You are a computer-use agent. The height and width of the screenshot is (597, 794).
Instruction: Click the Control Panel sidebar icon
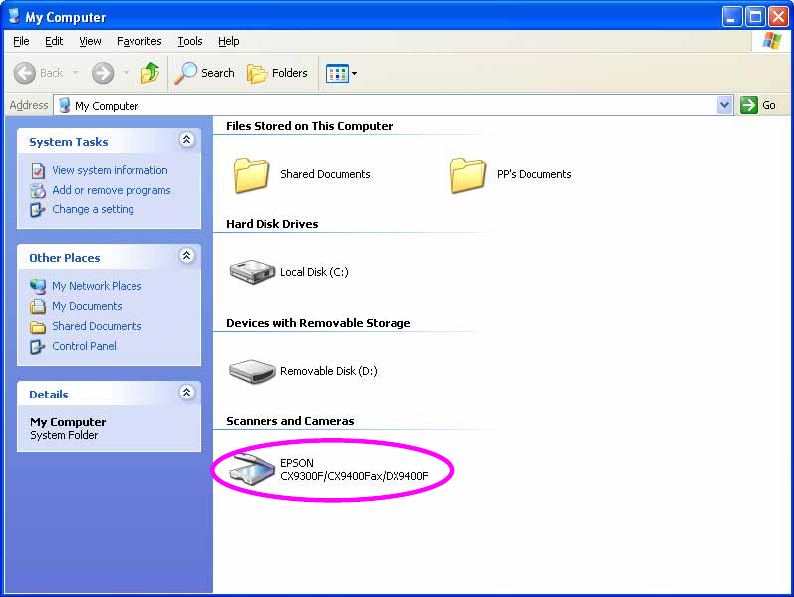[x=37, y=347]
